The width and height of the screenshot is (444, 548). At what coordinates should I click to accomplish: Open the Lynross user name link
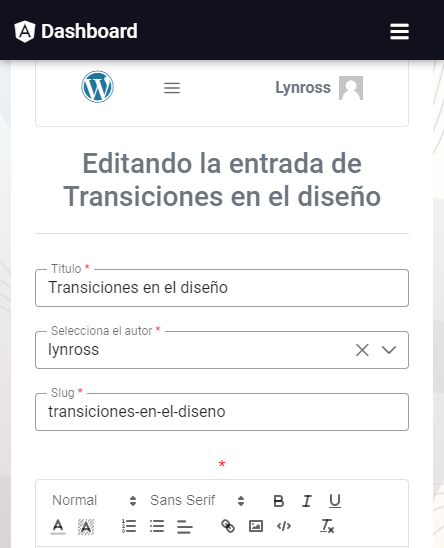click(x=303, y=87)
